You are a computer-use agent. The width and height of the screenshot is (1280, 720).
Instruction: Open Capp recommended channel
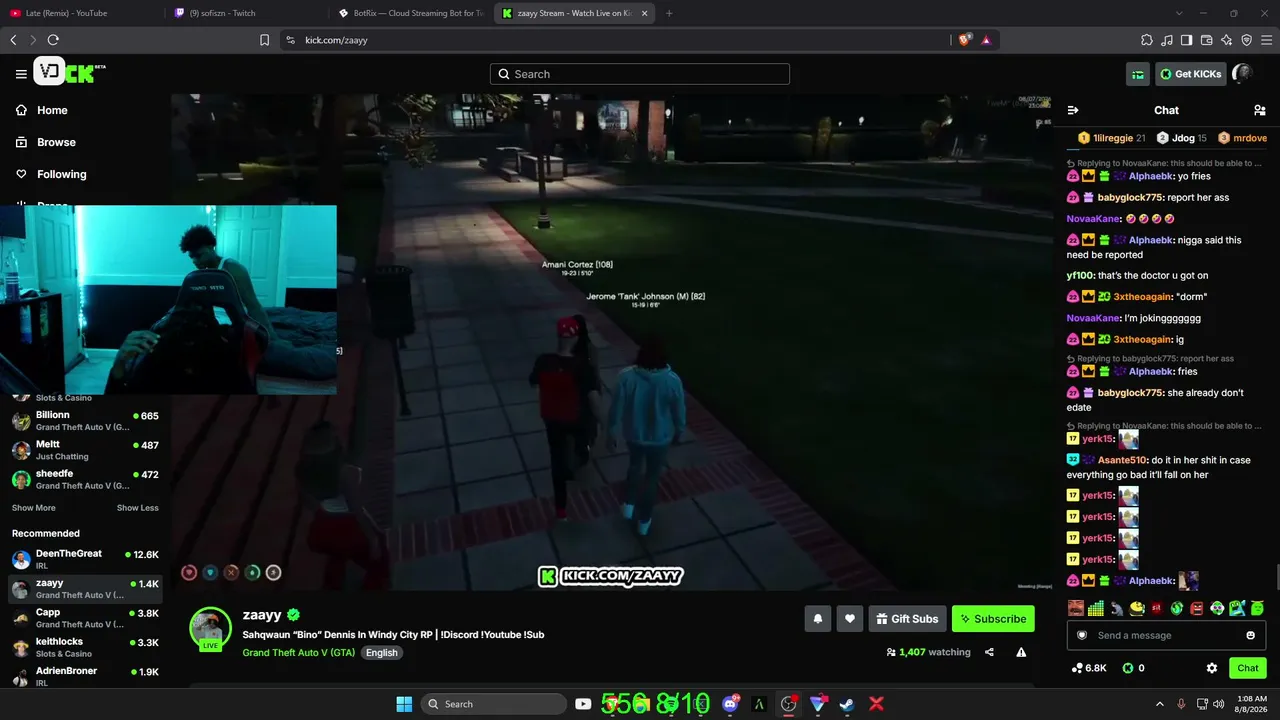click(85, 618)
